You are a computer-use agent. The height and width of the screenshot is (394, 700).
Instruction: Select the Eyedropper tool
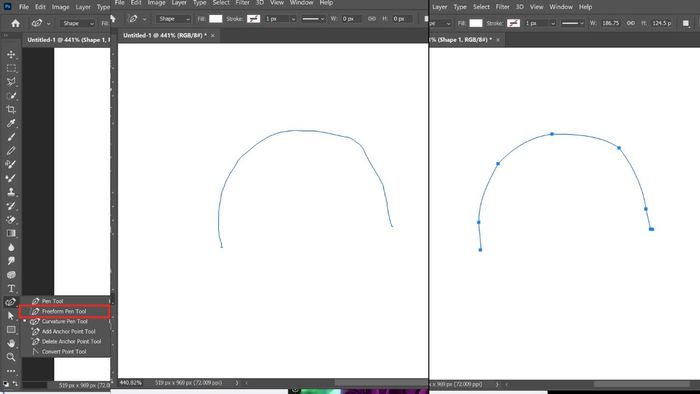(11, 123)
